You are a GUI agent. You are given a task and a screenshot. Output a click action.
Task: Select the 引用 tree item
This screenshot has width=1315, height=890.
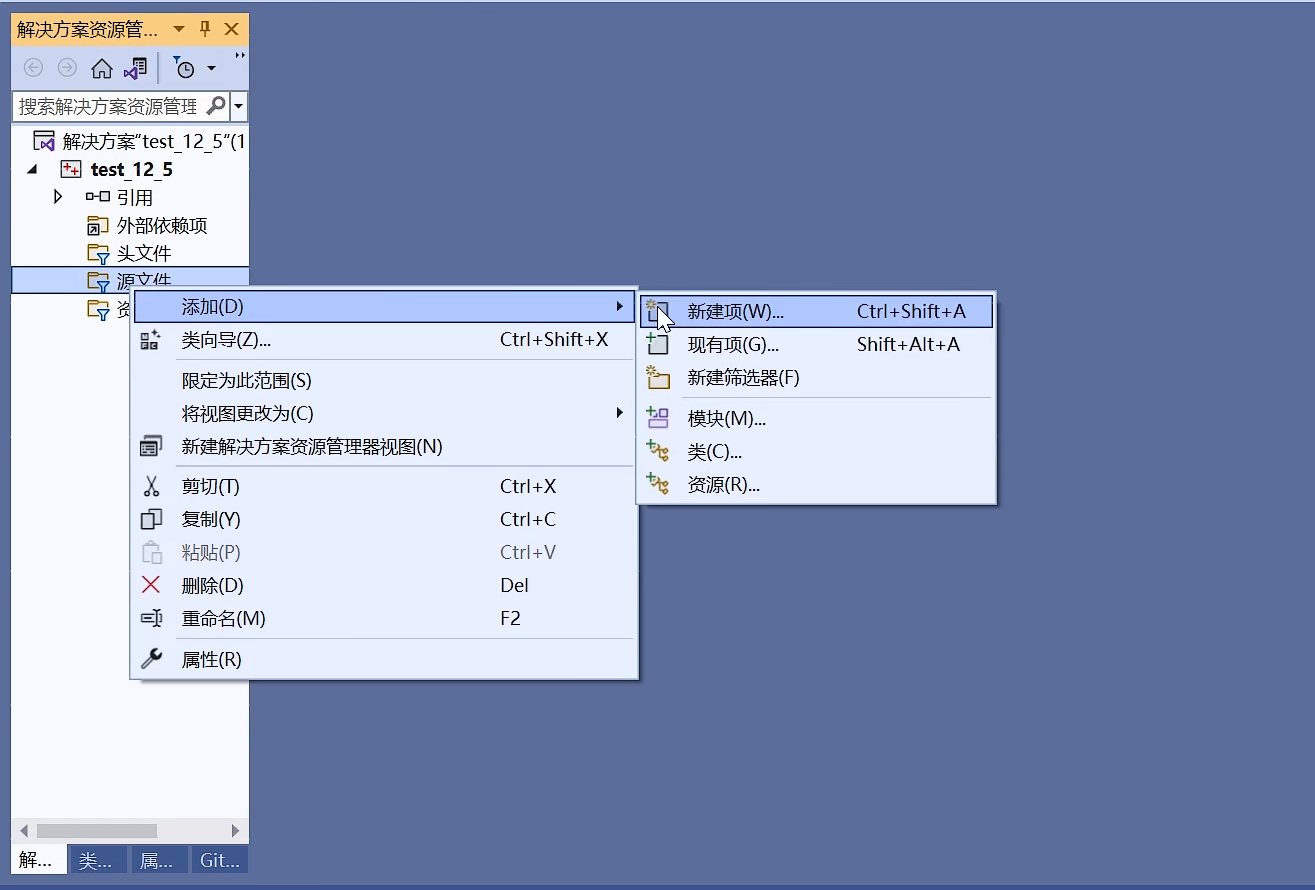(x=134, y=198)
